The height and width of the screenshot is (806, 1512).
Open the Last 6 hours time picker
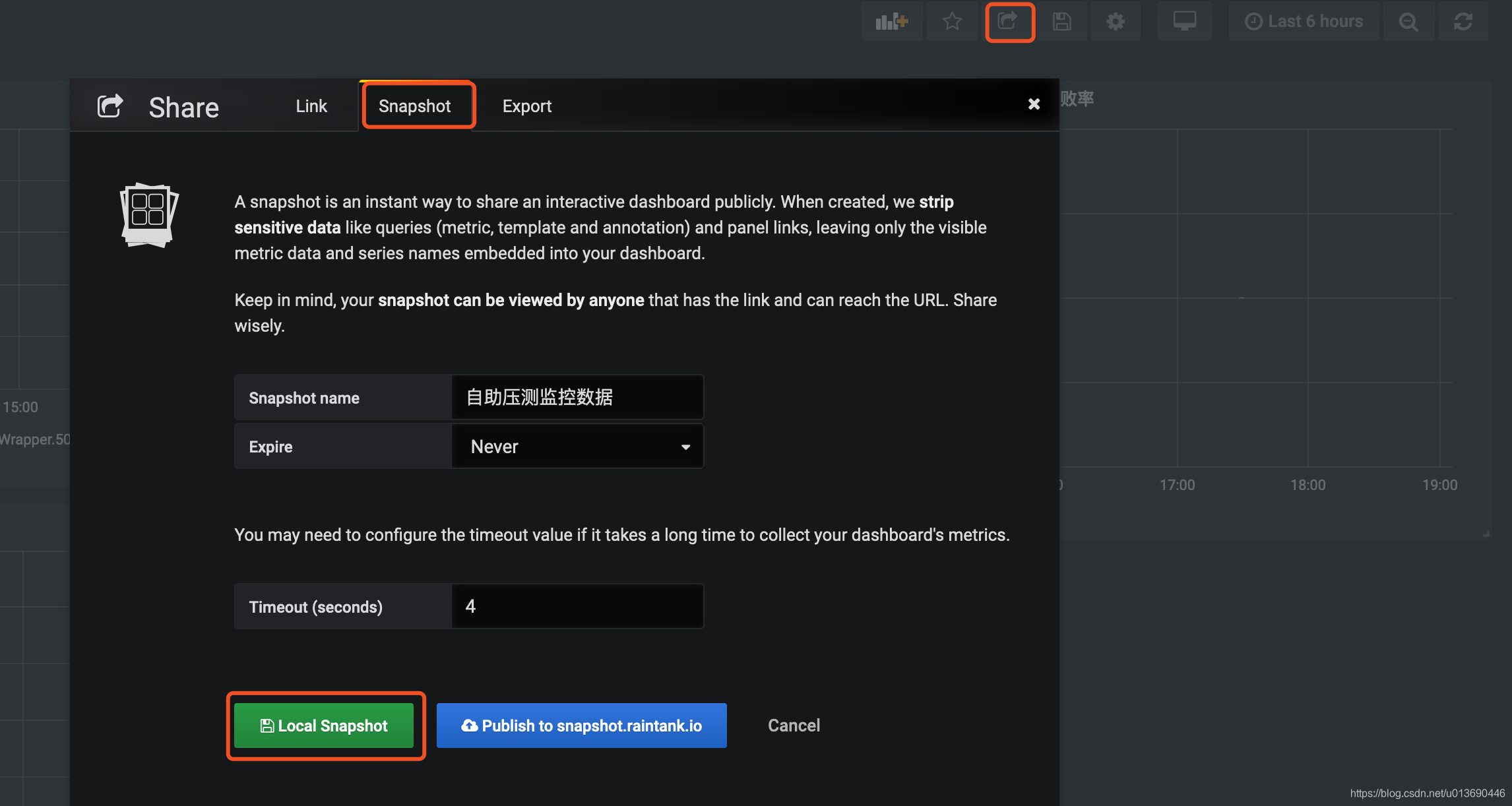[x=1304, y=22]
